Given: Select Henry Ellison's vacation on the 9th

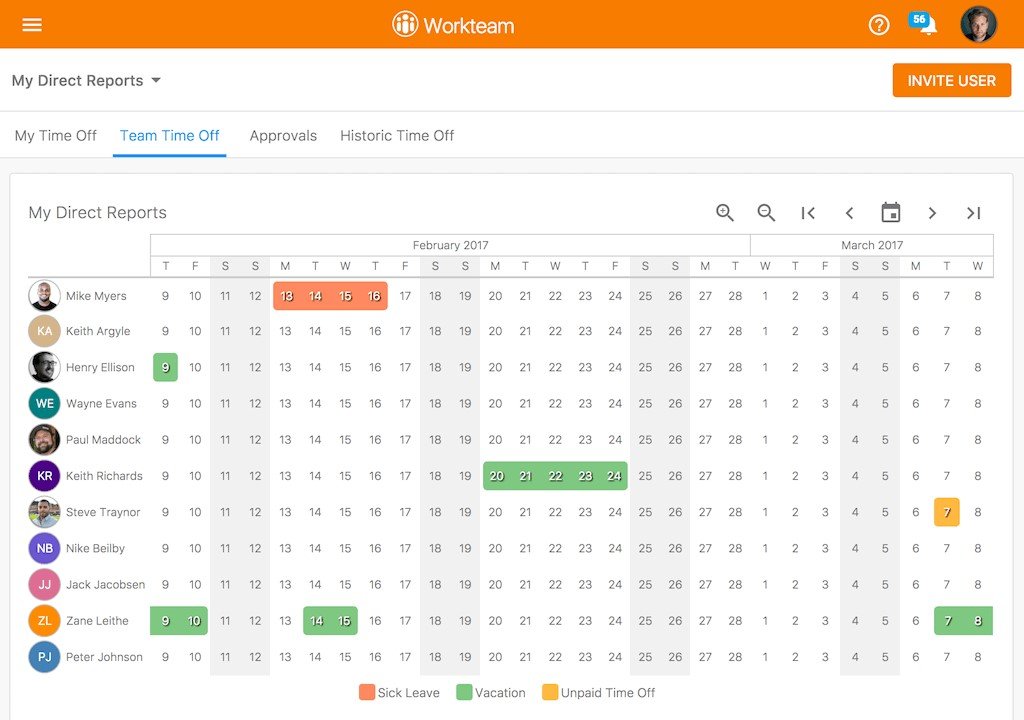Looking at the screenshot, I should [x=165, y=367].
